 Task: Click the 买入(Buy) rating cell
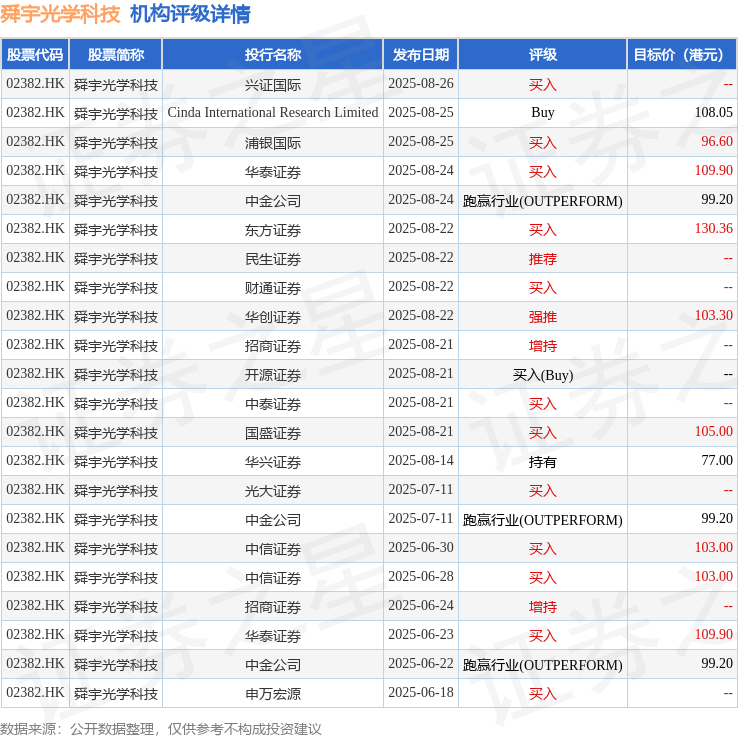(543, 375)
